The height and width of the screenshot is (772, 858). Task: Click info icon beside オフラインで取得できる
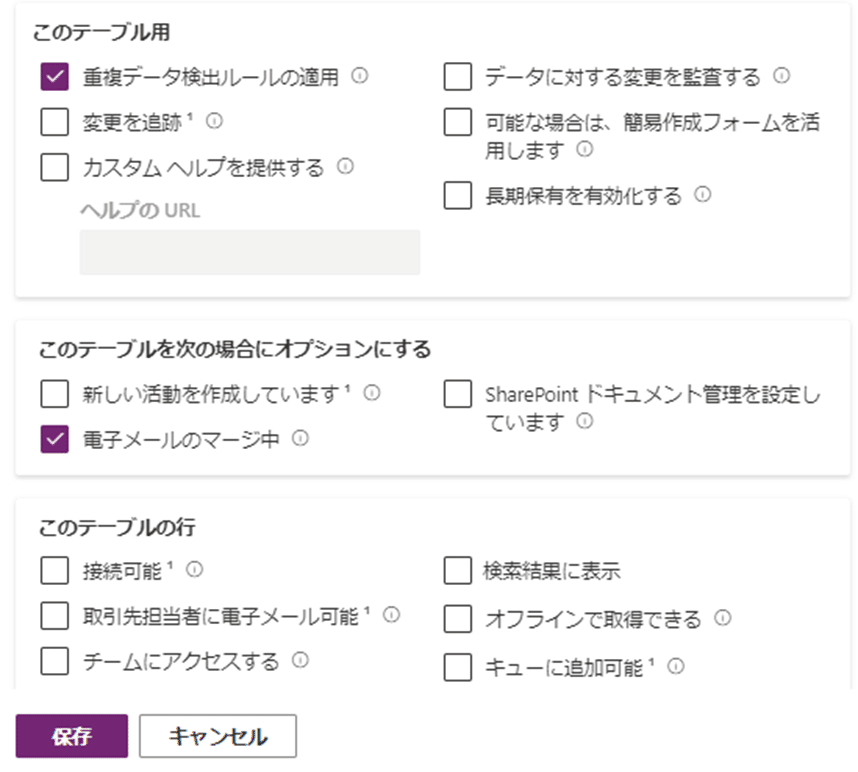coord(723,618)
